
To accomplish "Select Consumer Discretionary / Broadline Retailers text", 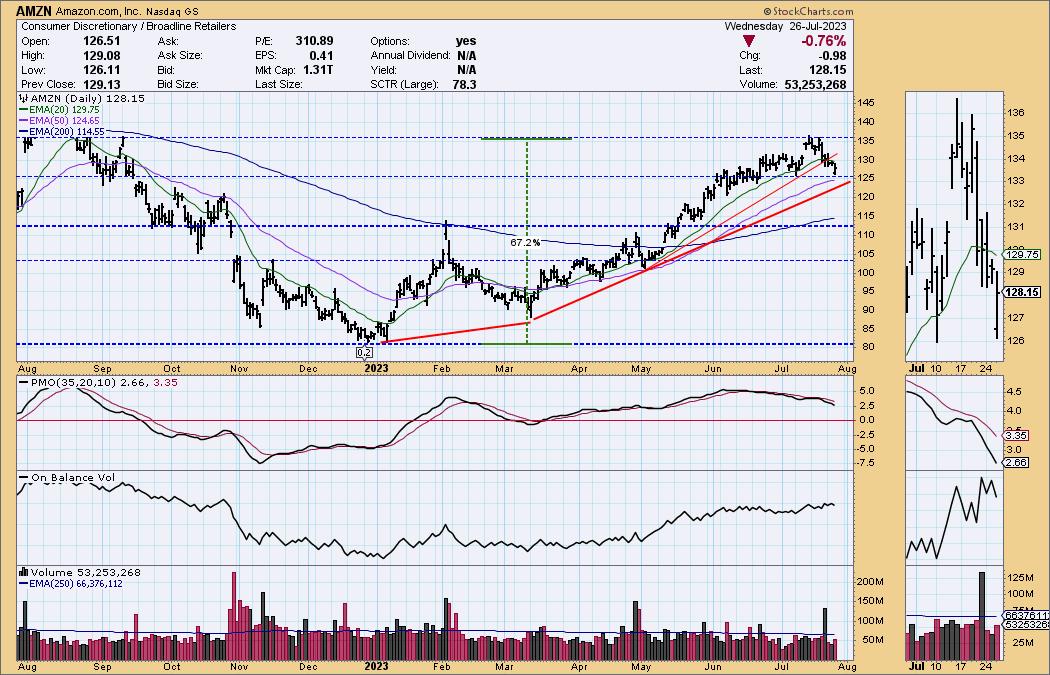I will 129,26.
